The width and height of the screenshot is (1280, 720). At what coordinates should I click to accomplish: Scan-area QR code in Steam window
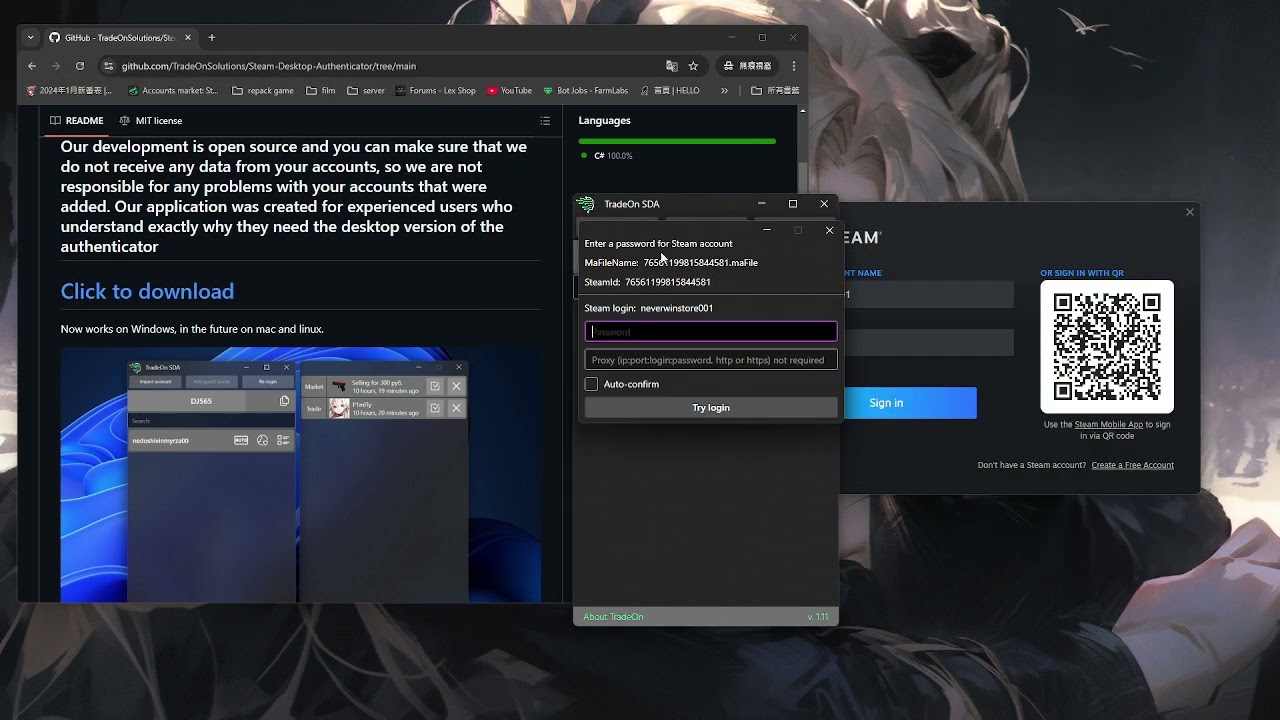tap(1107, 346)
